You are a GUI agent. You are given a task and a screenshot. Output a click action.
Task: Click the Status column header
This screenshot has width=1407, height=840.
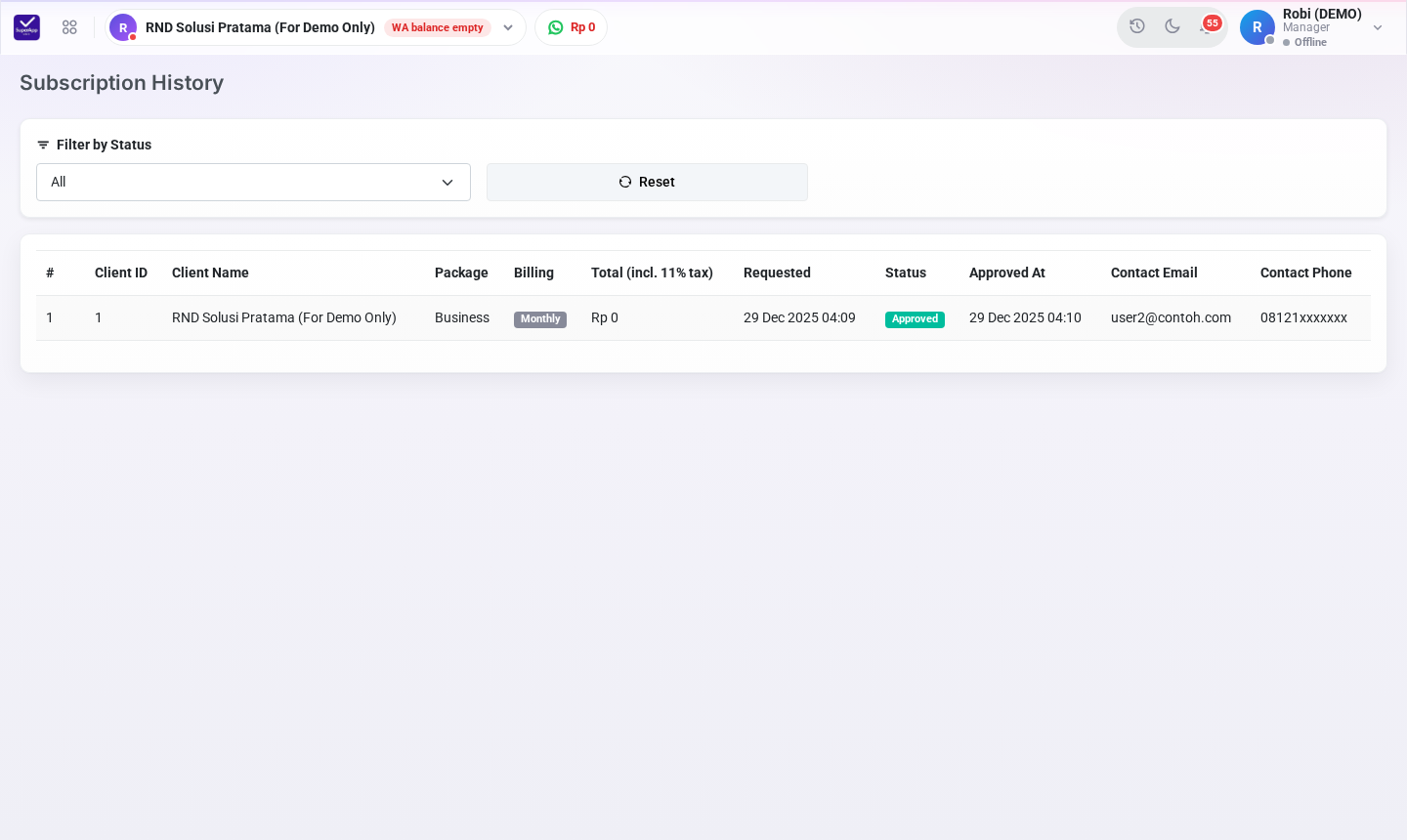coord(906,273)
